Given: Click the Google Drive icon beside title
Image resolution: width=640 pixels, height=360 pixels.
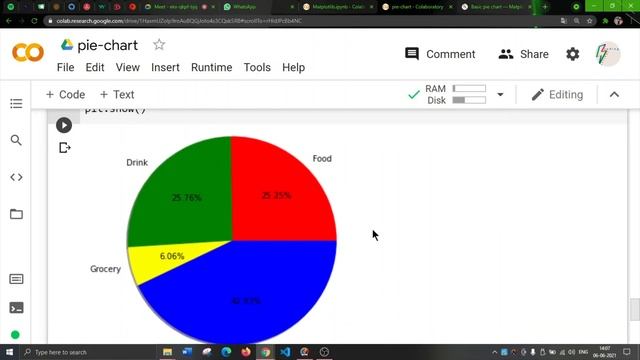Looking at the screenshot, I should click(67, 44).
